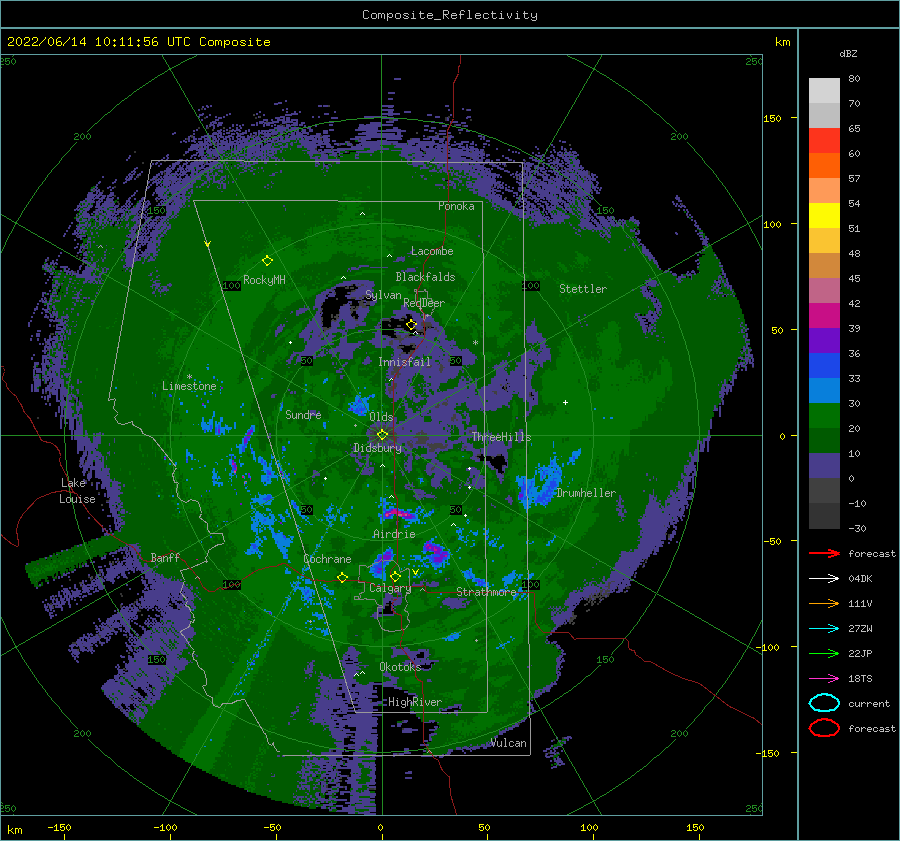The image size is (900, 841).
Task: Click the Blackfalds label on the map
Action: [425, 277]
